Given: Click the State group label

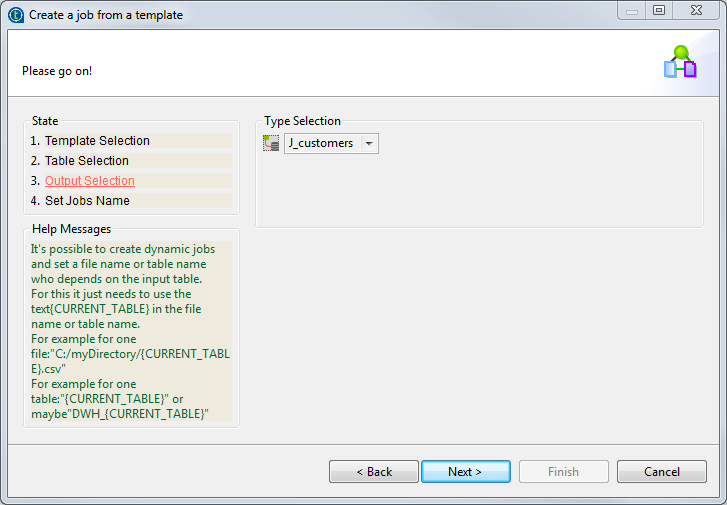Looking at the screenshot, I should tap(45, 121).
